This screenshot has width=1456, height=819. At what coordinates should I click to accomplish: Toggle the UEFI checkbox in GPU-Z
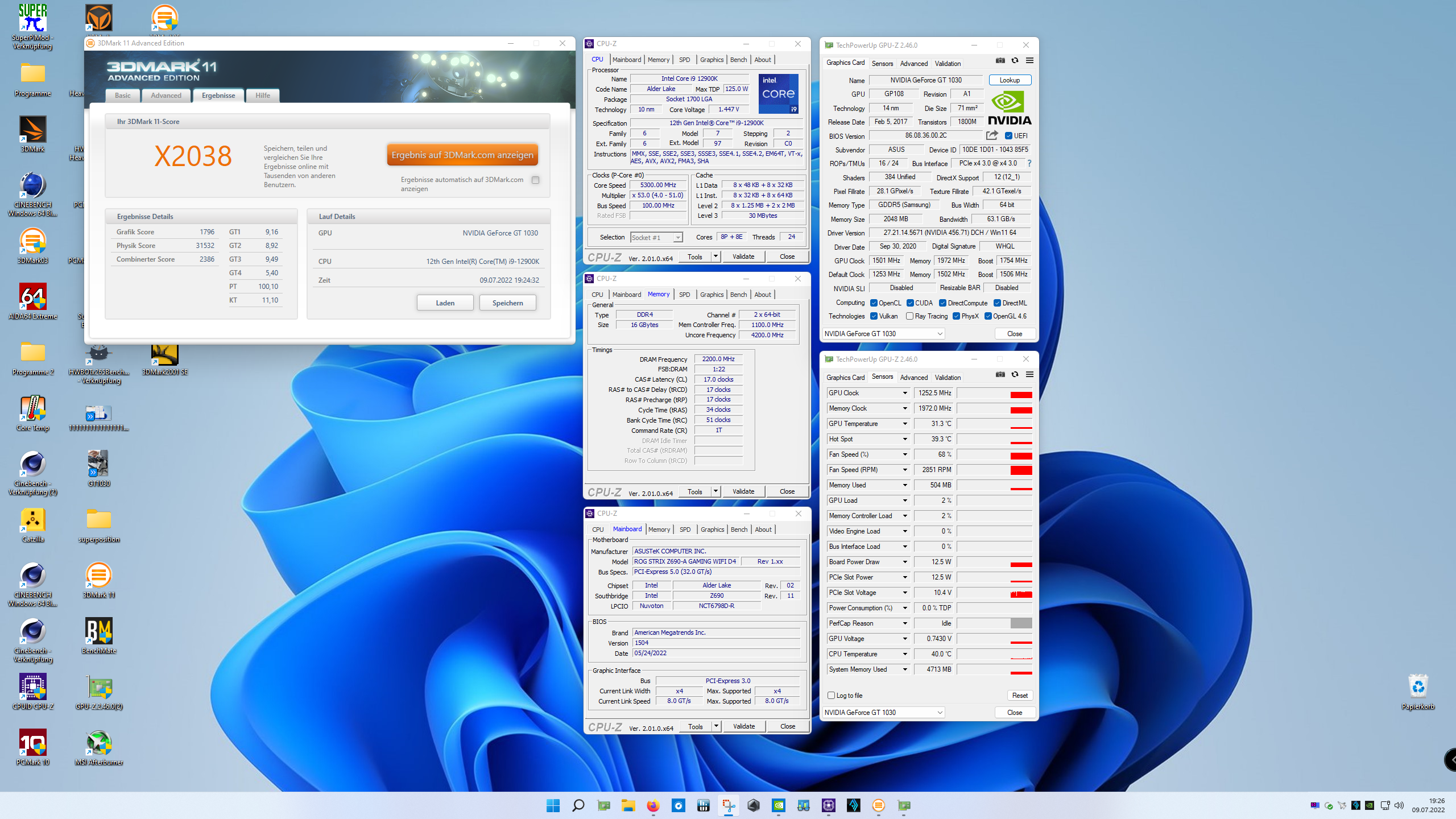click(1008, 136)
